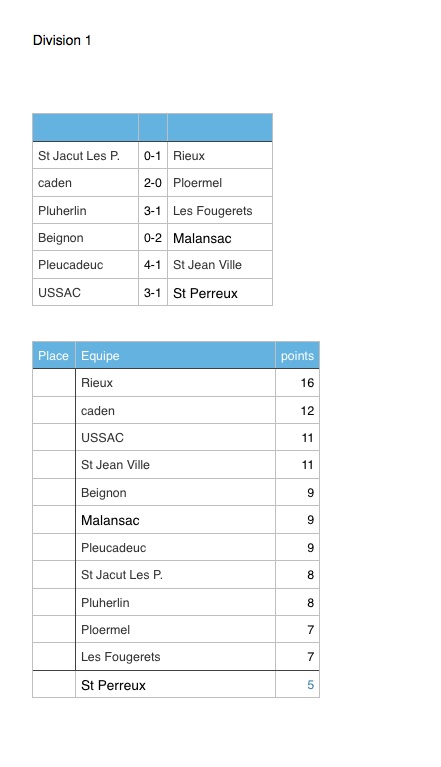
Task: Select the 4-1 score for Pleucadeuc
Action: (153, 265)
